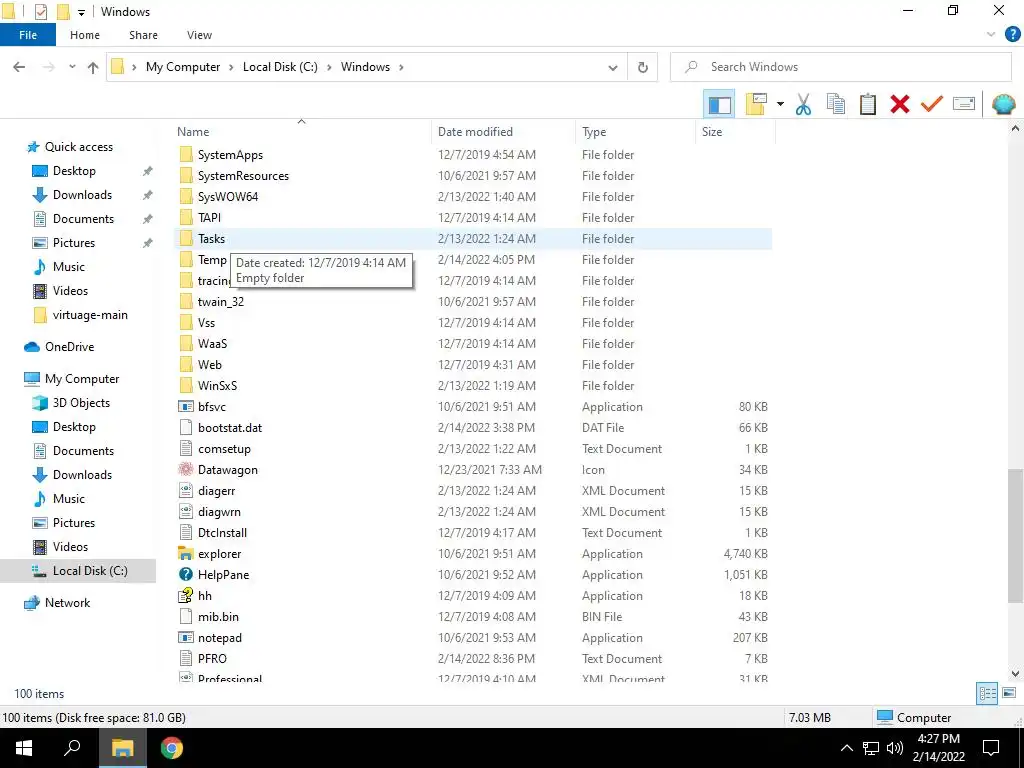Click the Search Windows input field
The height and width of the screenshot is (768, 1024).
coord(840,67)
